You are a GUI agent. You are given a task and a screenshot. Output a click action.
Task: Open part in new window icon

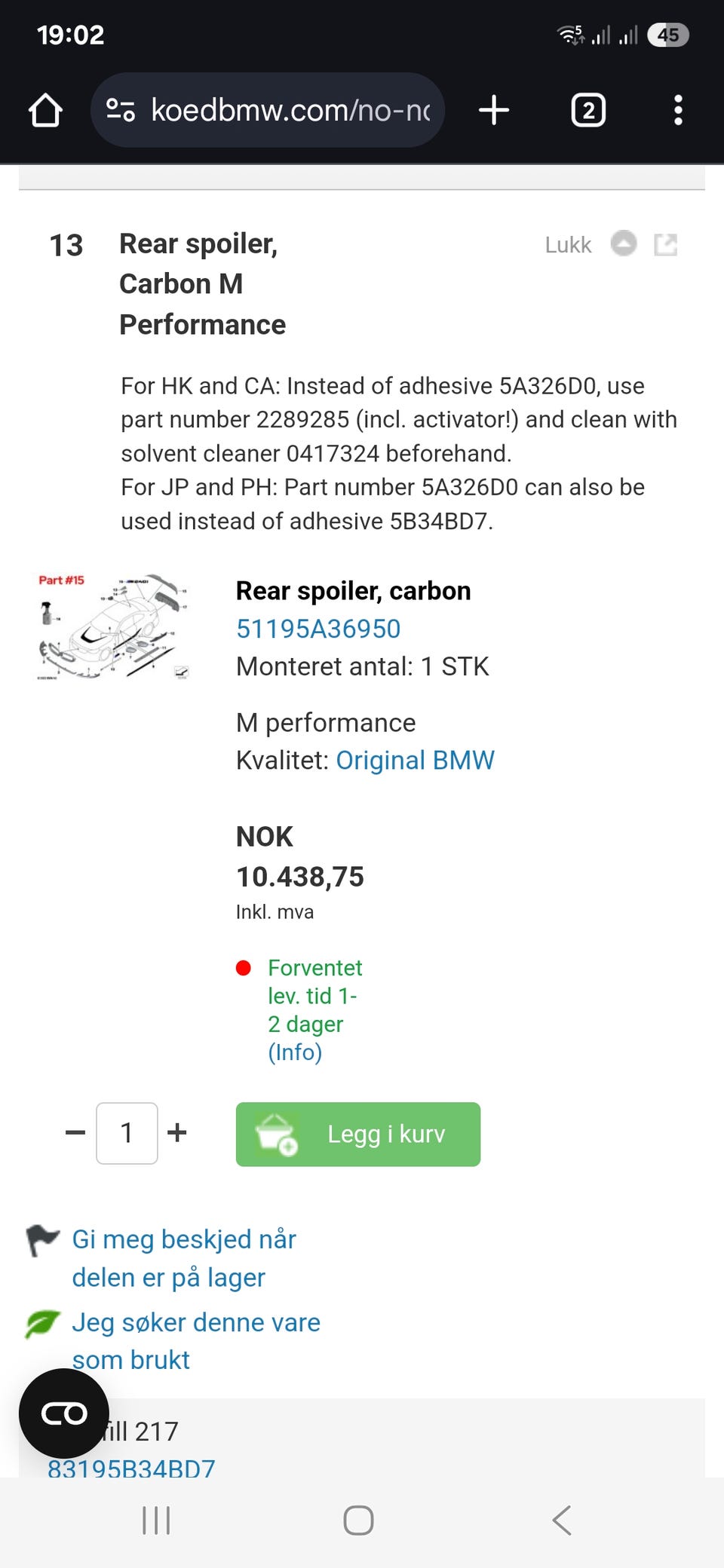[665, 244]
